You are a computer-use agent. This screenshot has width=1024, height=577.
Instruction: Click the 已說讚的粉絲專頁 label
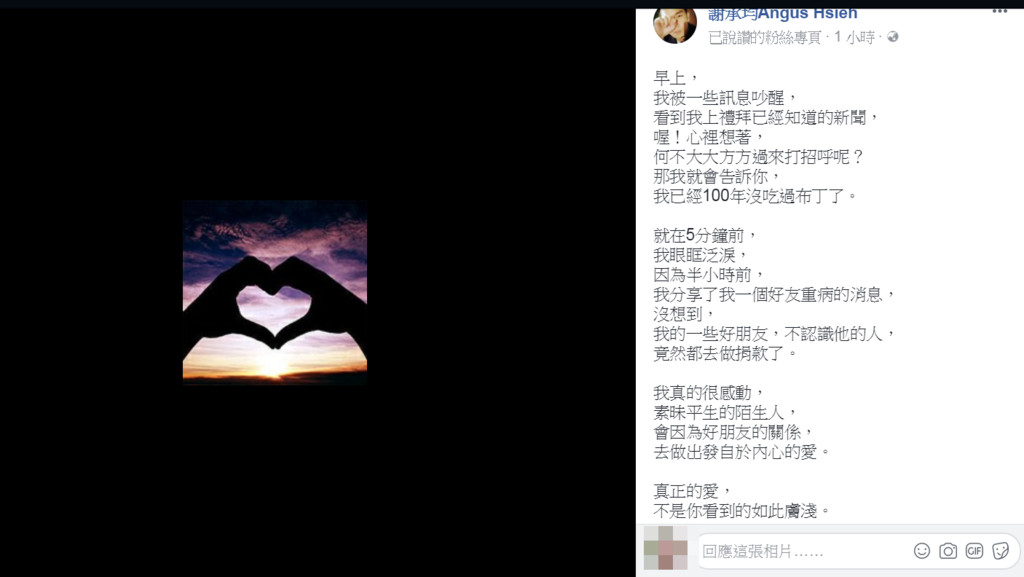(x=764, y=38)
